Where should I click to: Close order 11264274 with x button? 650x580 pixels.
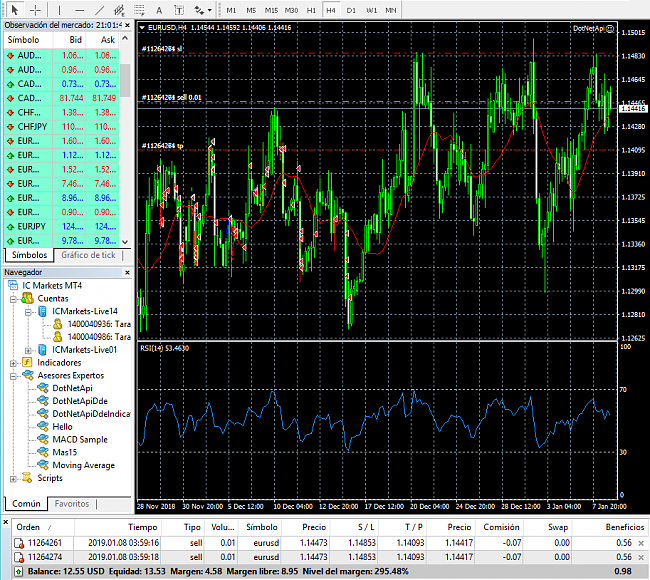(x=641, y=557)
